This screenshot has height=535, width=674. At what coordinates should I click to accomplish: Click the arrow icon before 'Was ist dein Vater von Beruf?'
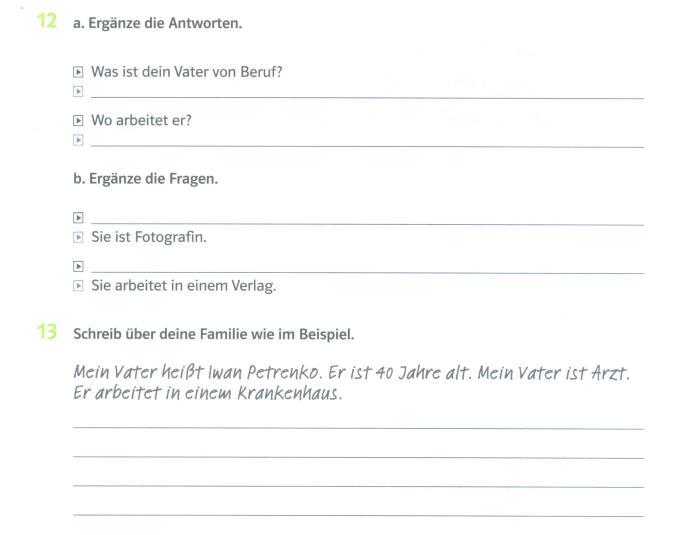(x=78, y=72)
